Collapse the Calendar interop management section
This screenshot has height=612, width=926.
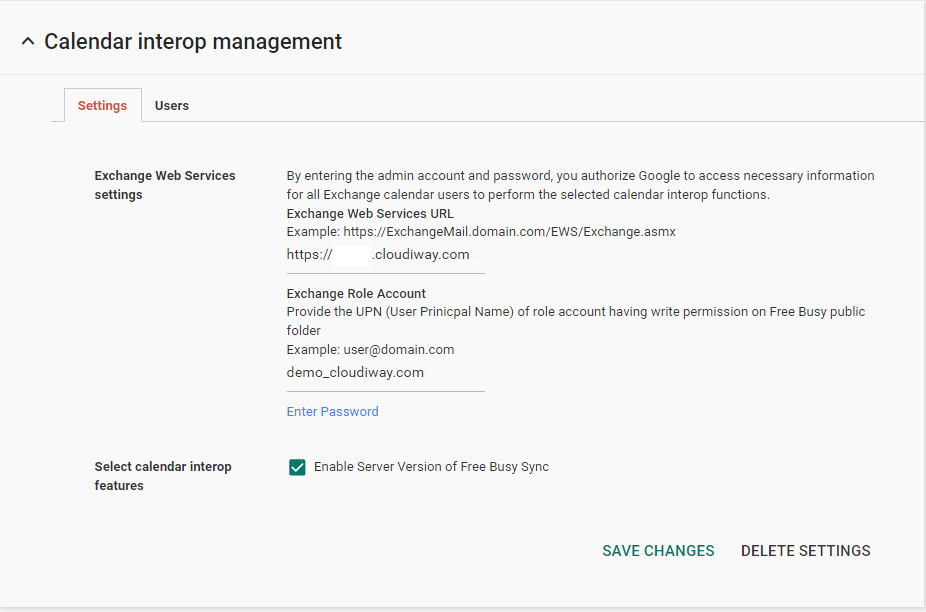pos(27,42)
